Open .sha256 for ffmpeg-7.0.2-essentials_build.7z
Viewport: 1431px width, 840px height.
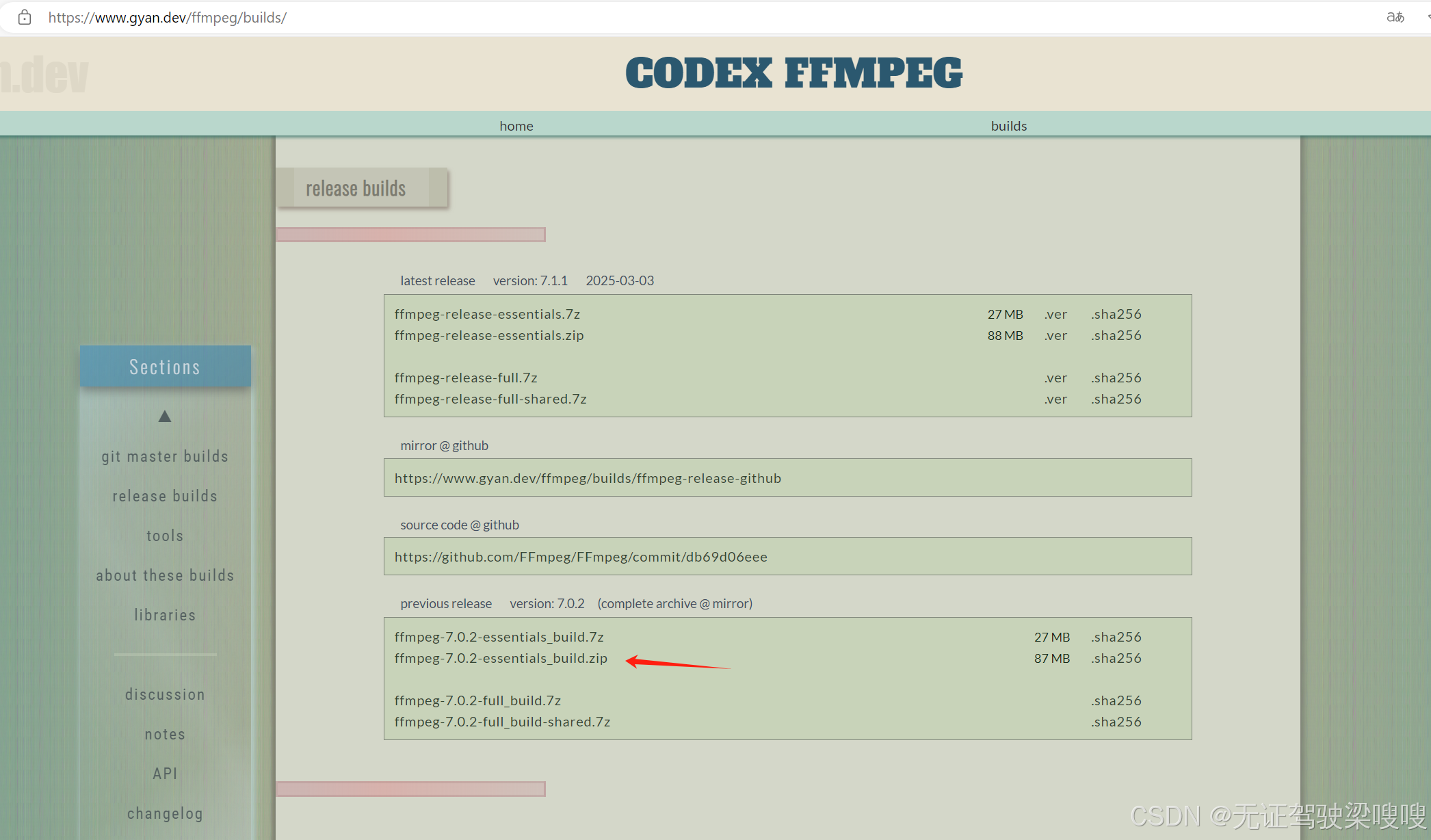1116,637
